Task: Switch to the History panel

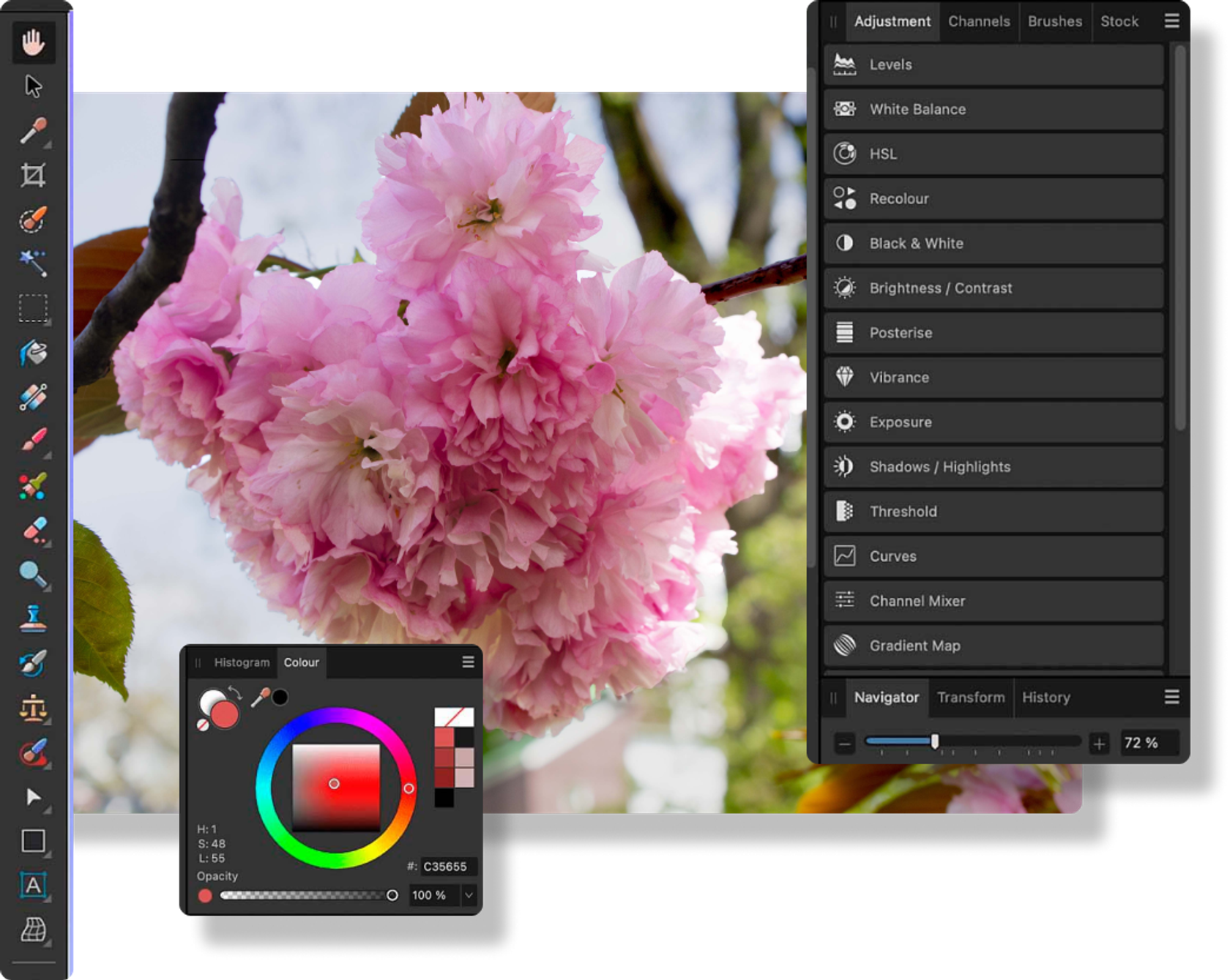Action: click(1045, 697)
